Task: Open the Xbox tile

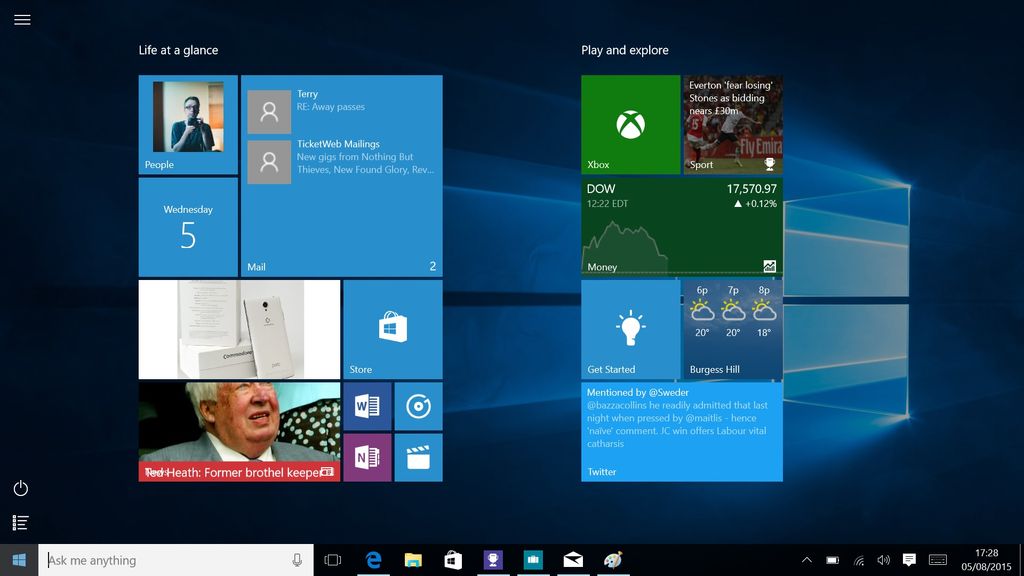Action: (630, 123)
